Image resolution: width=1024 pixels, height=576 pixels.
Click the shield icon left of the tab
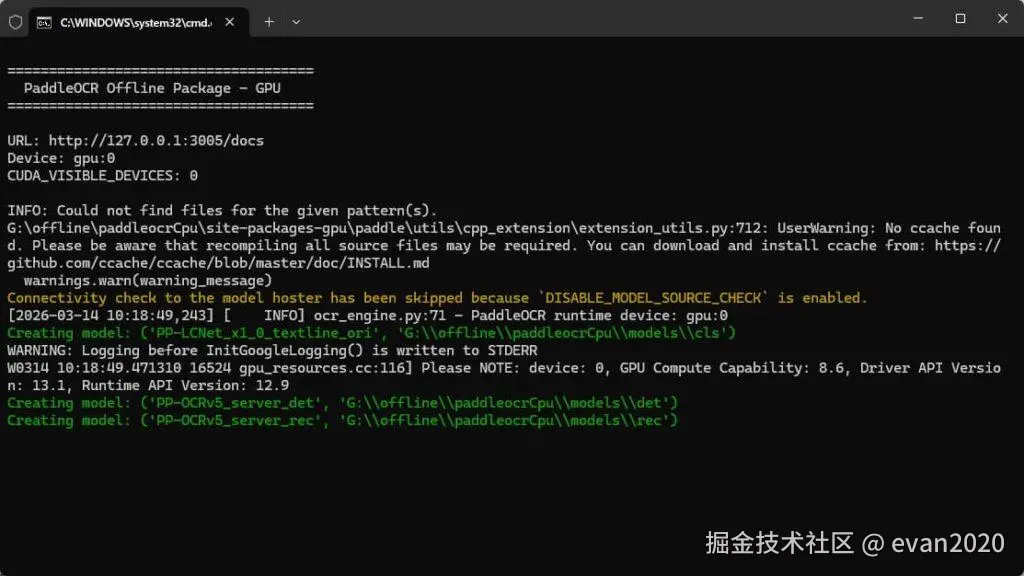click(16, 22)
